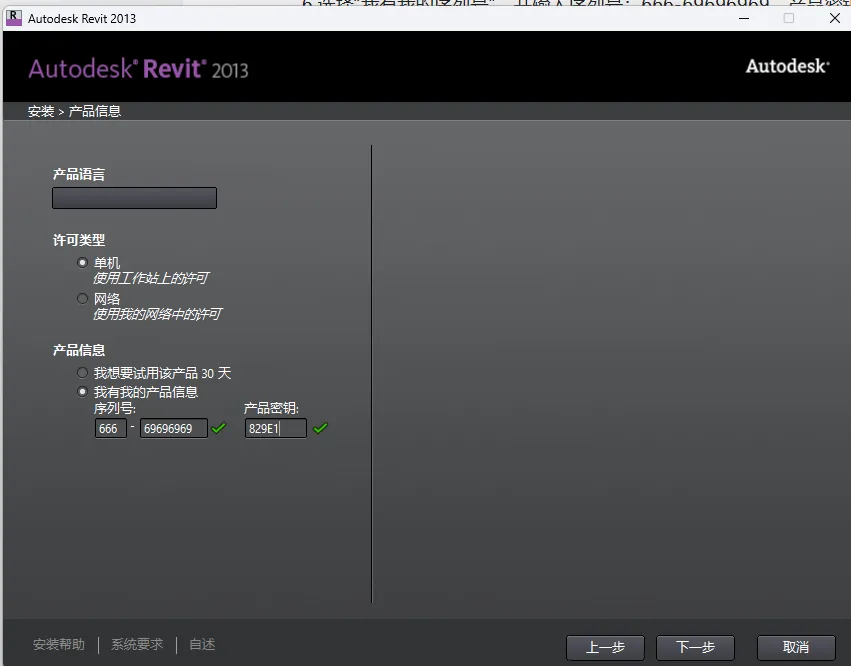
Task: Click the serial number field containing 69696969
Action: tap(174, 428)
